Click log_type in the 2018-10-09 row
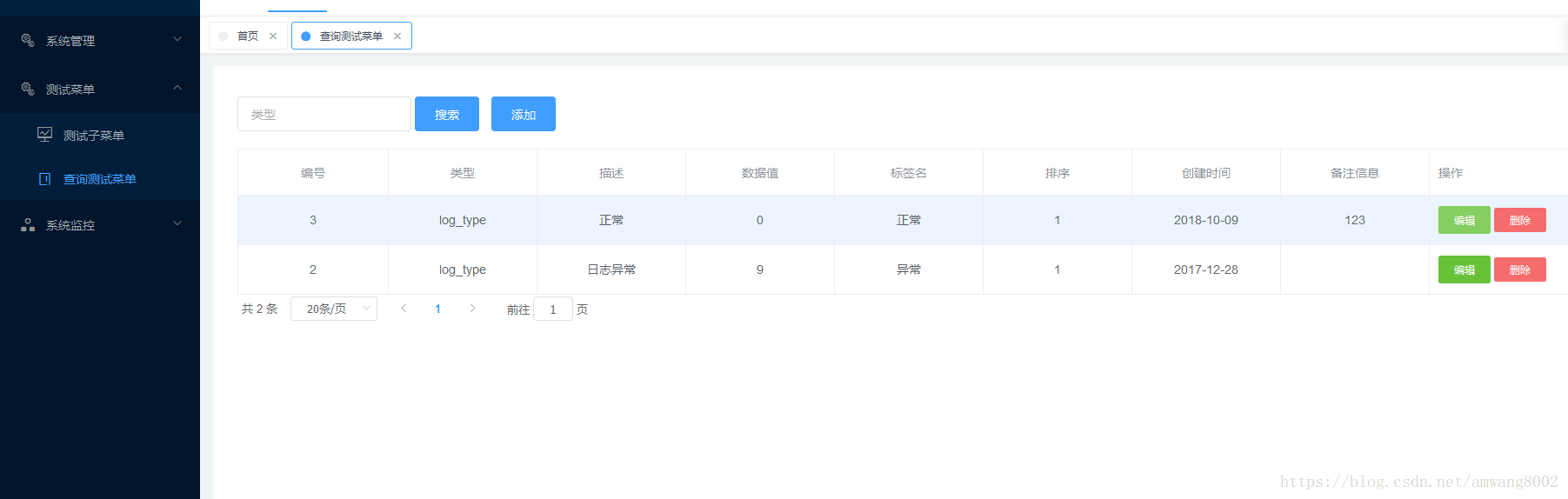1568x499 pixels. click(x=463, y=220)
